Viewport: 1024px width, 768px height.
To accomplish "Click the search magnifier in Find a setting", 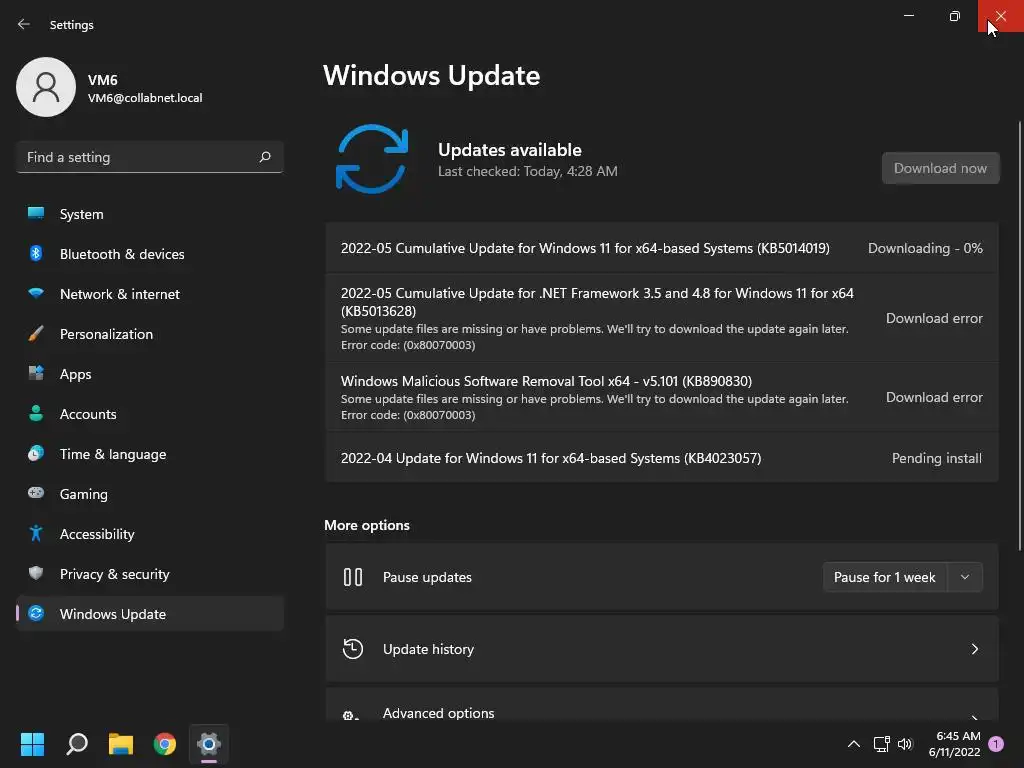I will [264, 157].
